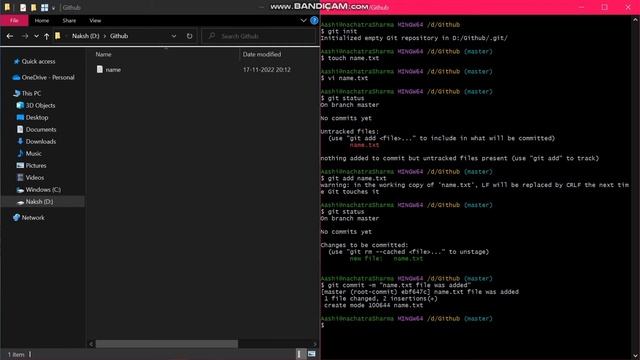Open OneDrive - Personal in sidebar
Screen dimensions: 640x360
point(48,77)
